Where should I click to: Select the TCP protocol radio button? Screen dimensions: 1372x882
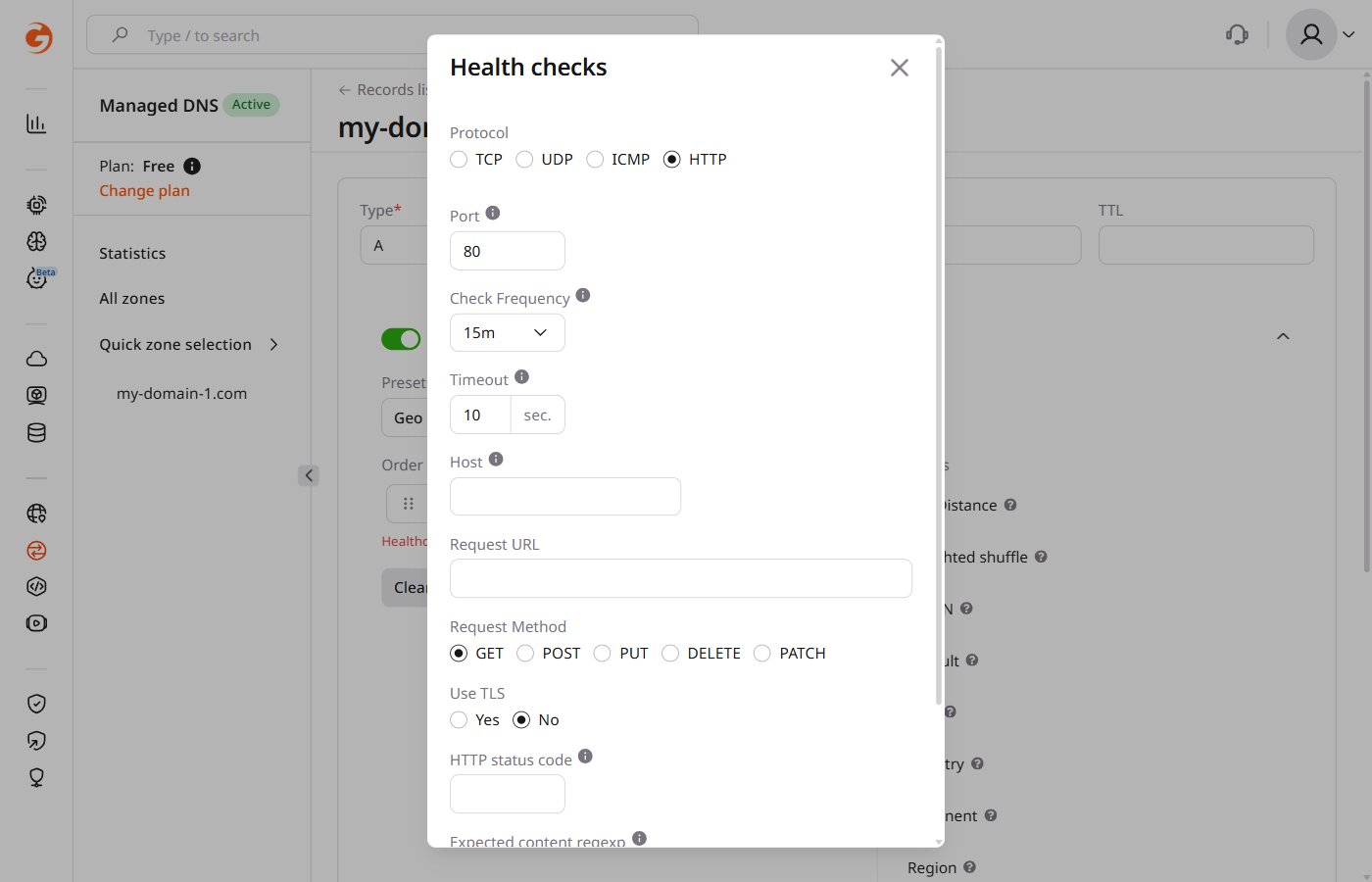tap(459, 160)
